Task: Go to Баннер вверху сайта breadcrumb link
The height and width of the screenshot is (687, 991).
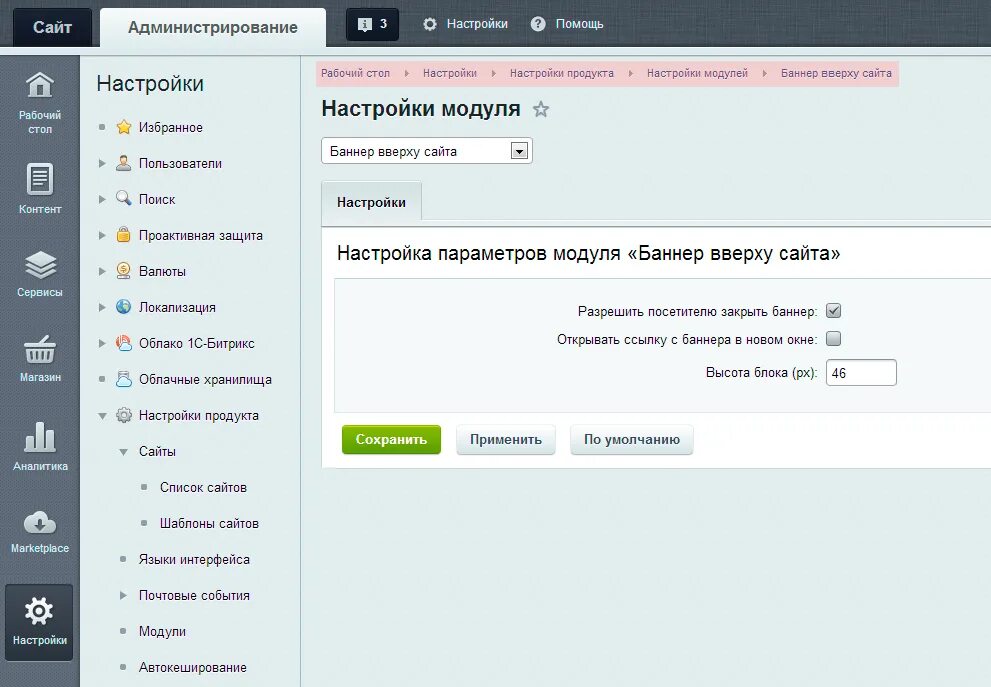Action: (836, 73)
